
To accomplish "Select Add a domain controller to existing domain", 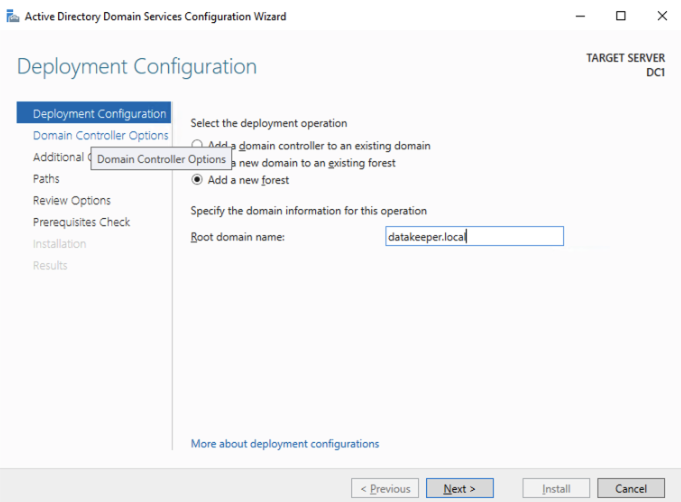I will (197, 146).
